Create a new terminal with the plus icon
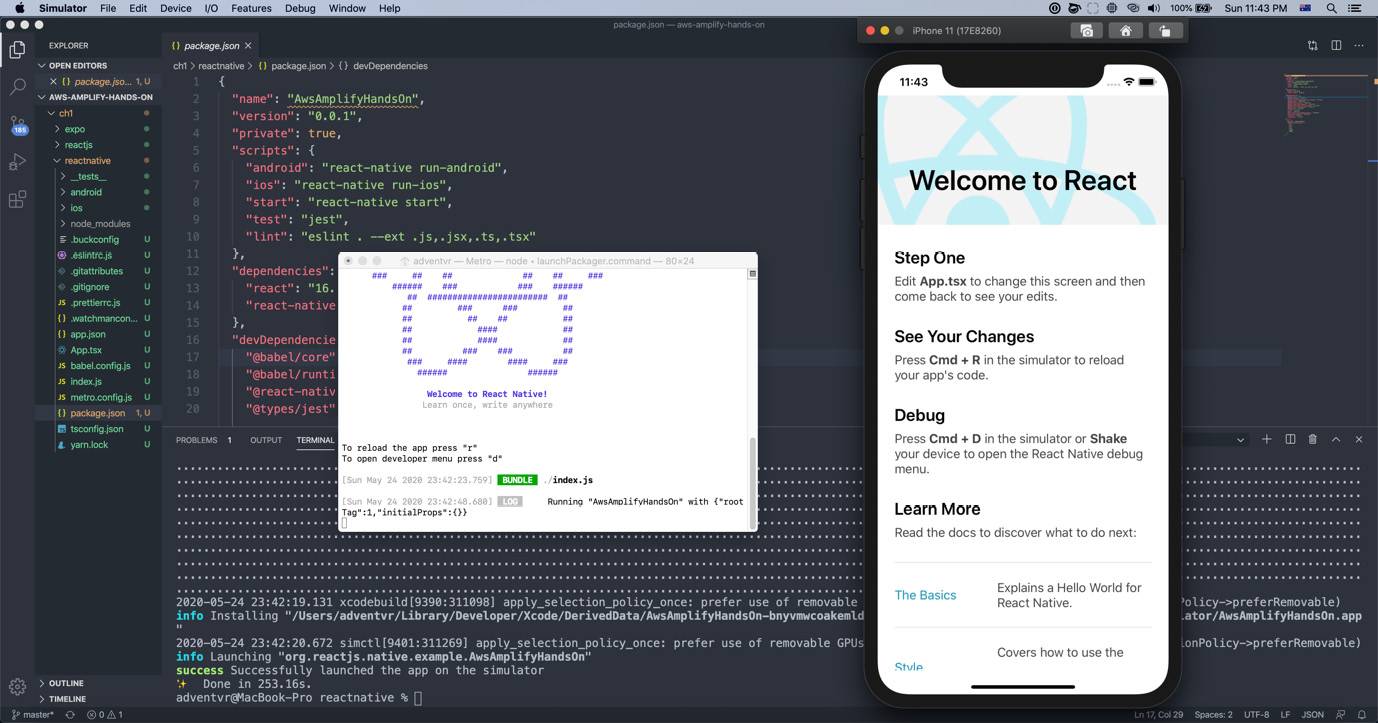This screenshot has height=723, width=1378. coord(1267,440)
